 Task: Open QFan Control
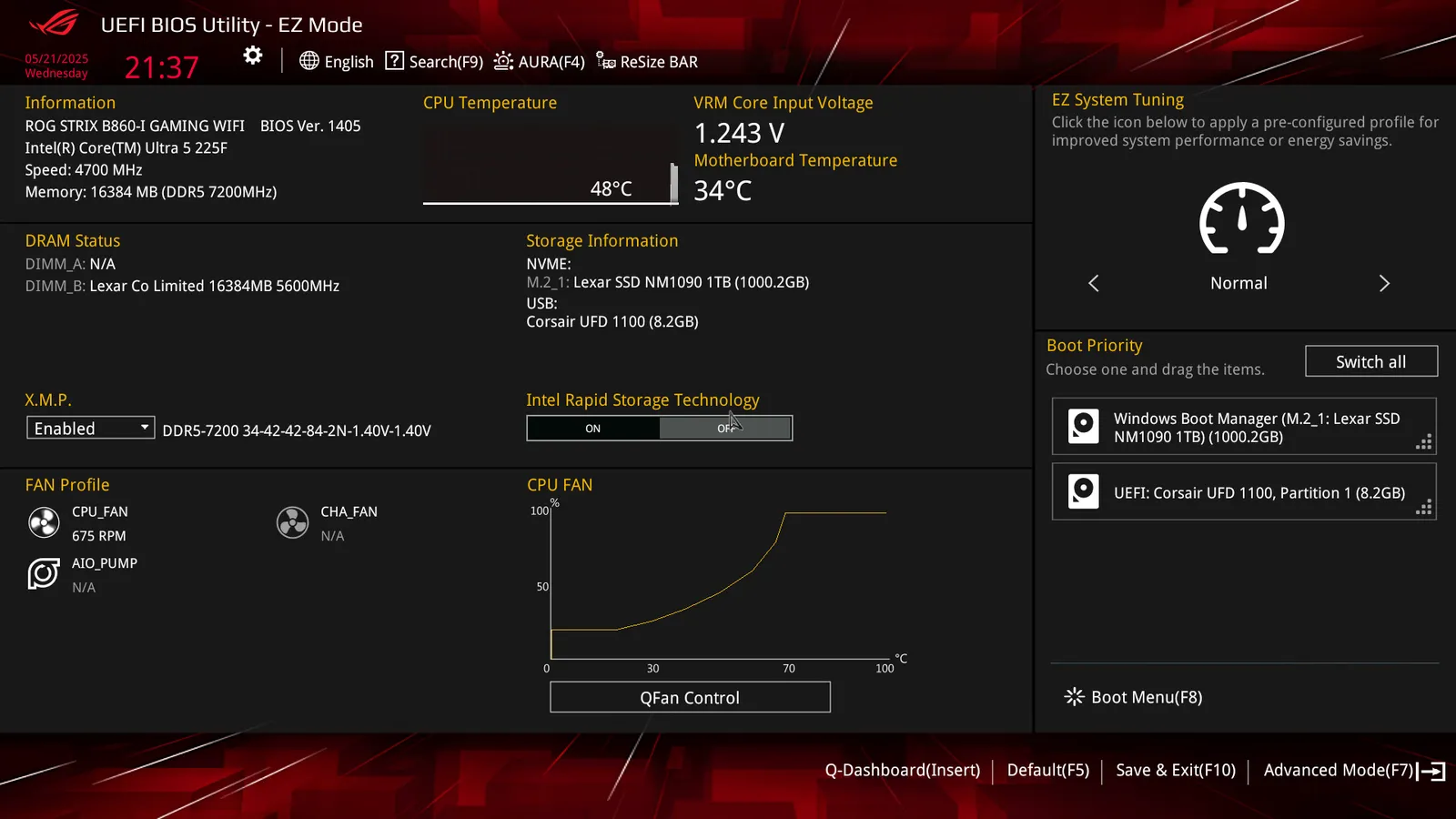690,697
